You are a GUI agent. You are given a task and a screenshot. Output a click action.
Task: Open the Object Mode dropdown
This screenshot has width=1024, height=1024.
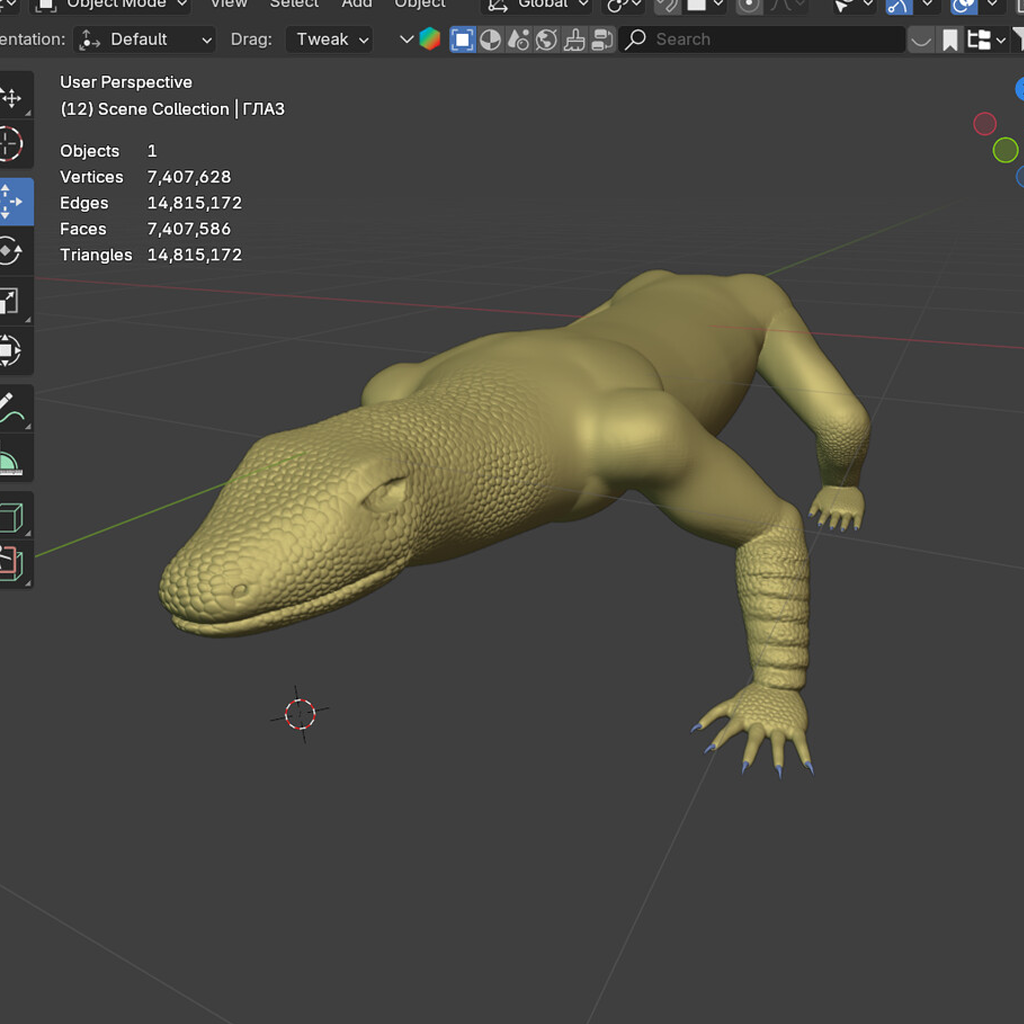111,5
